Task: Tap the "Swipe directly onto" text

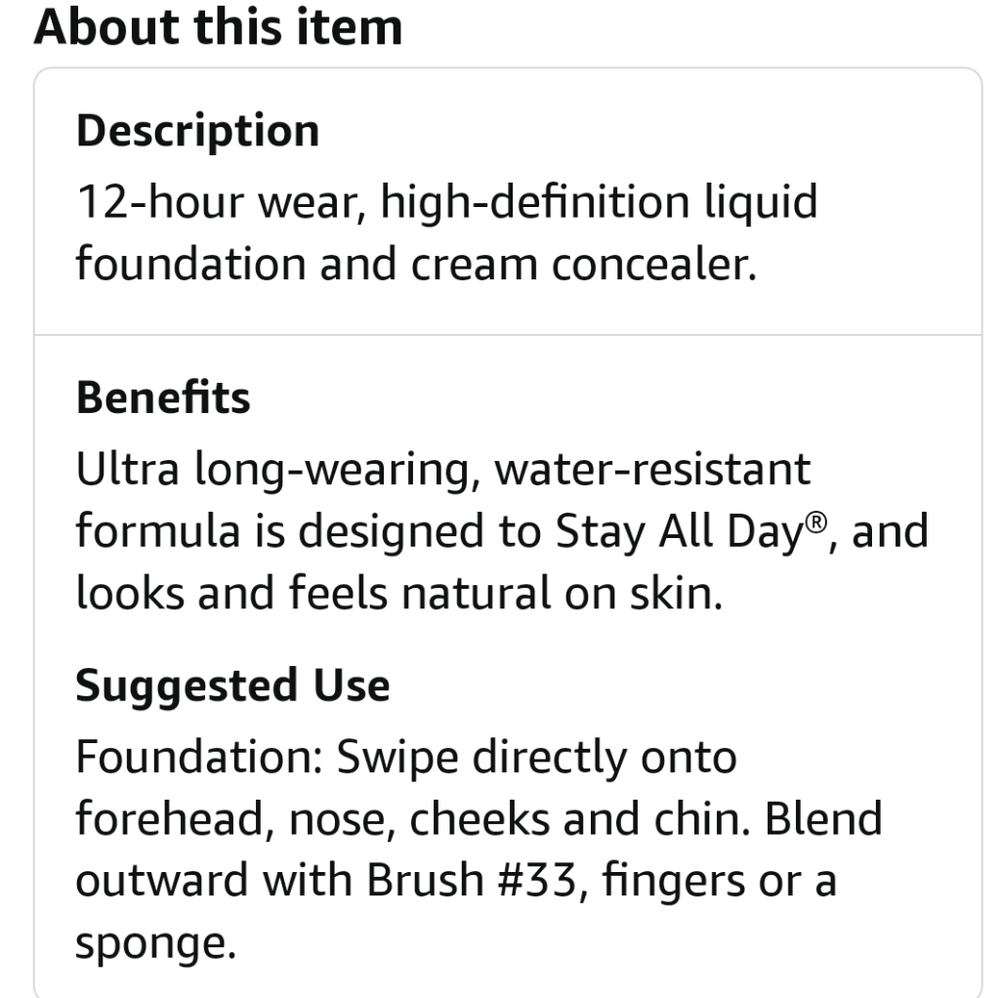Action: pyautogui.click(x=536, y=758)
